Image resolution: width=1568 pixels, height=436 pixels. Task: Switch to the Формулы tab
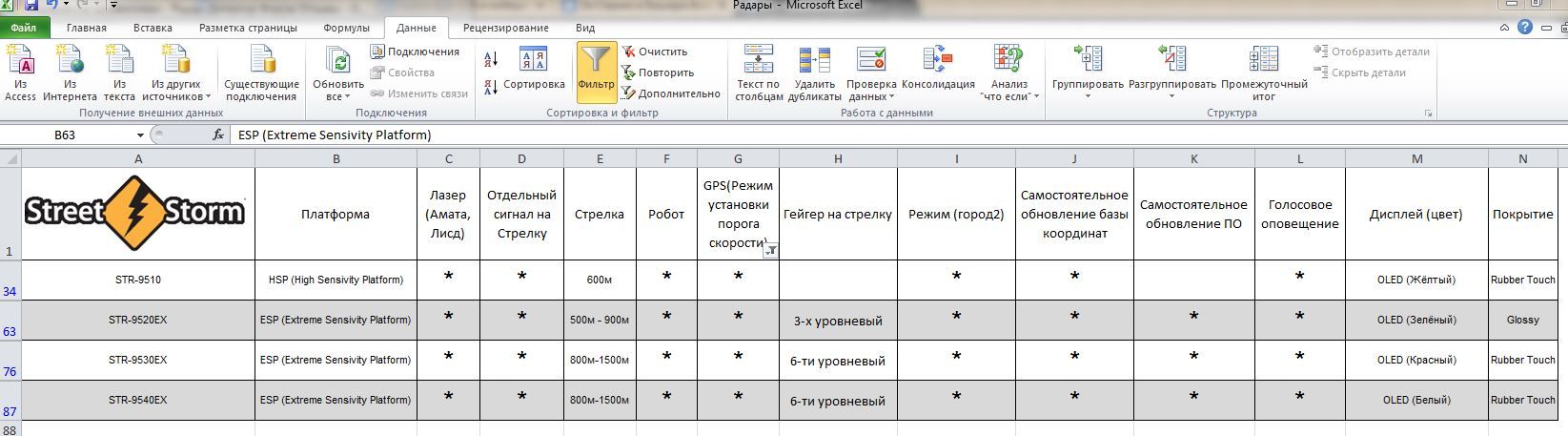(346, 28)
